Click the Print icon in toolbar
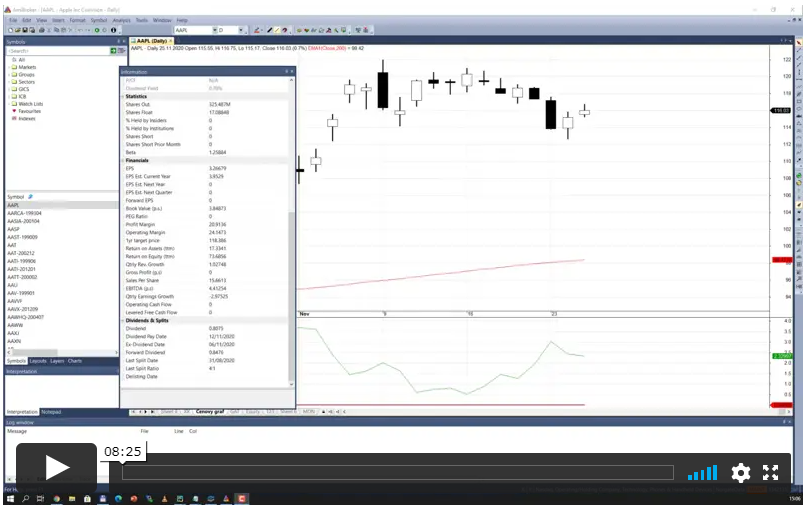The width and height of the screenshot is (805, 508). (x=41, y=30)
